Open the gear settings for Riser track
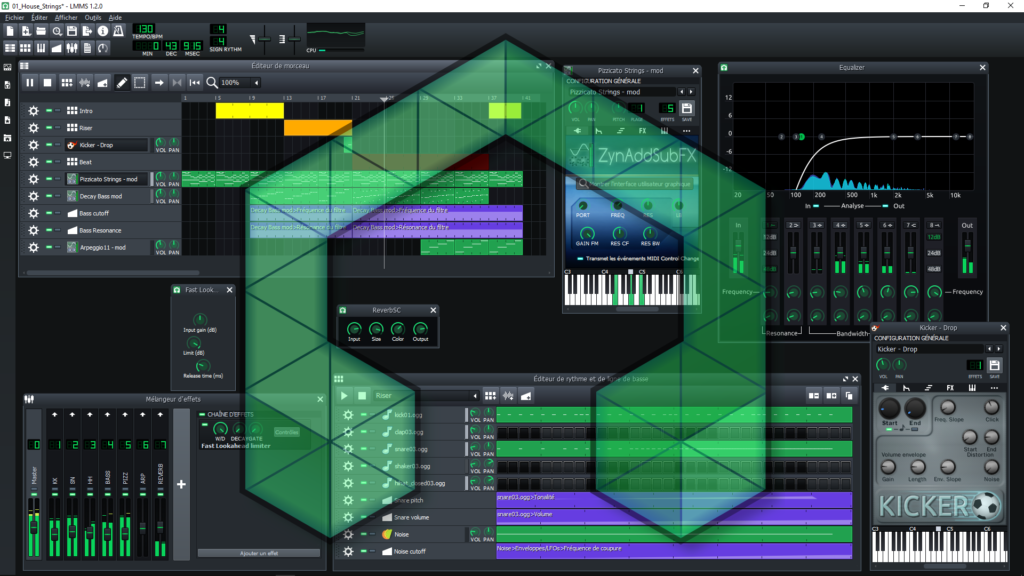 pos(33,128)
